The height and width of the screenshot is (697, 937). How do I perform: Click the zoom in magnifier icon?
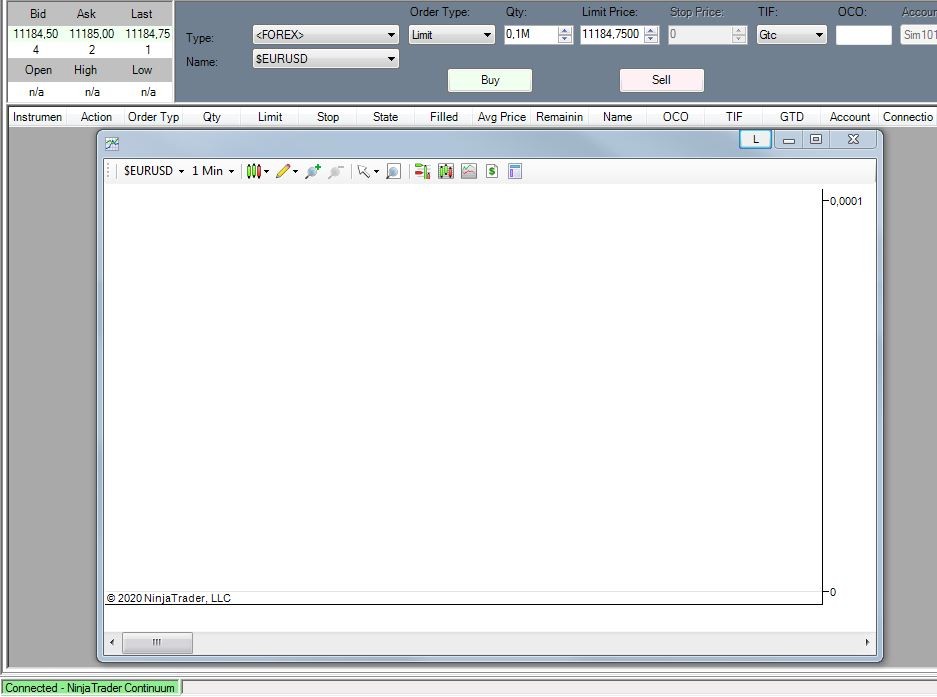click(313, 172)
